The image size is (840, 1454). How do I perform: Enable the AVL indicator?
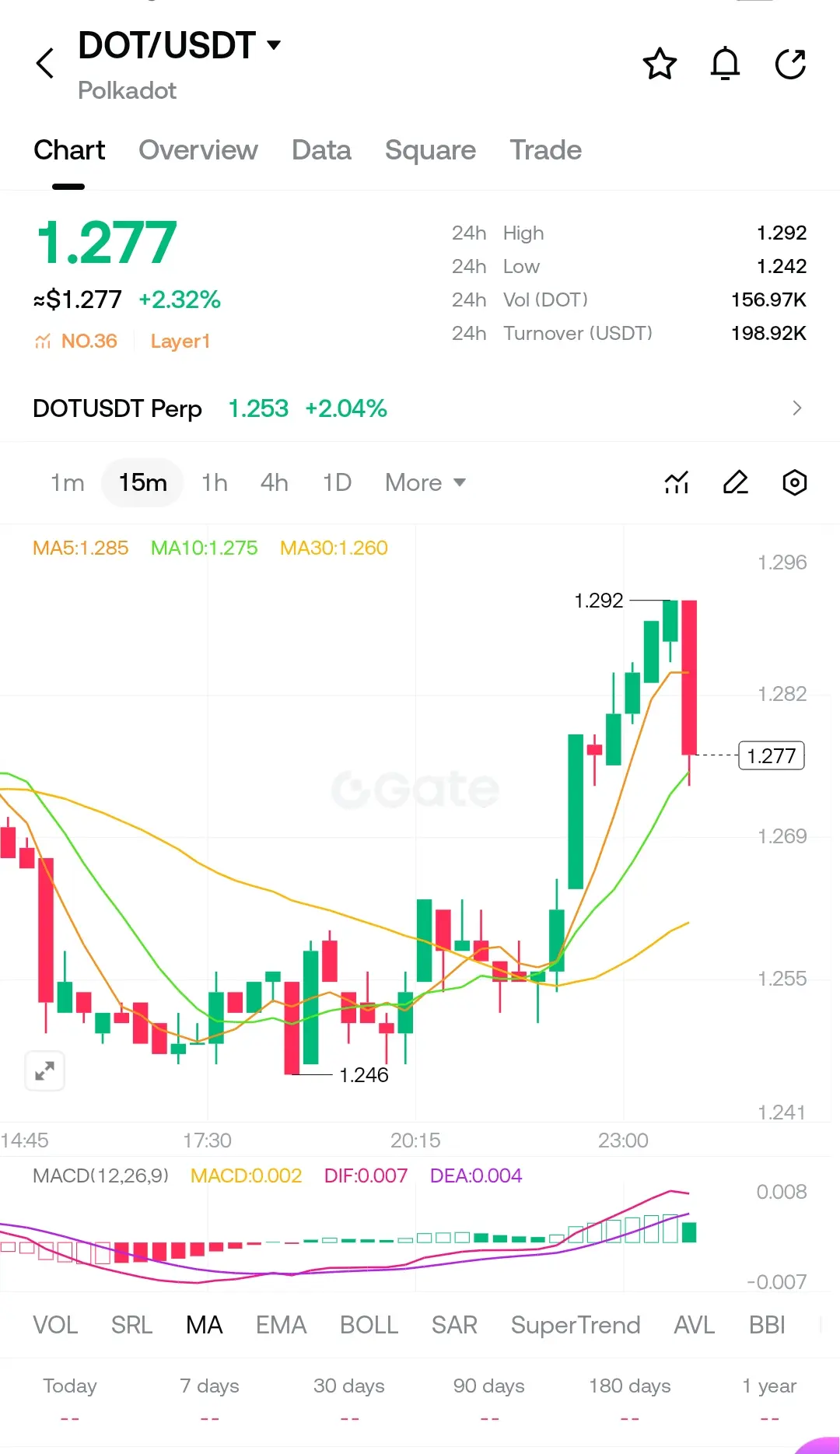click(x=694, y=1325)
